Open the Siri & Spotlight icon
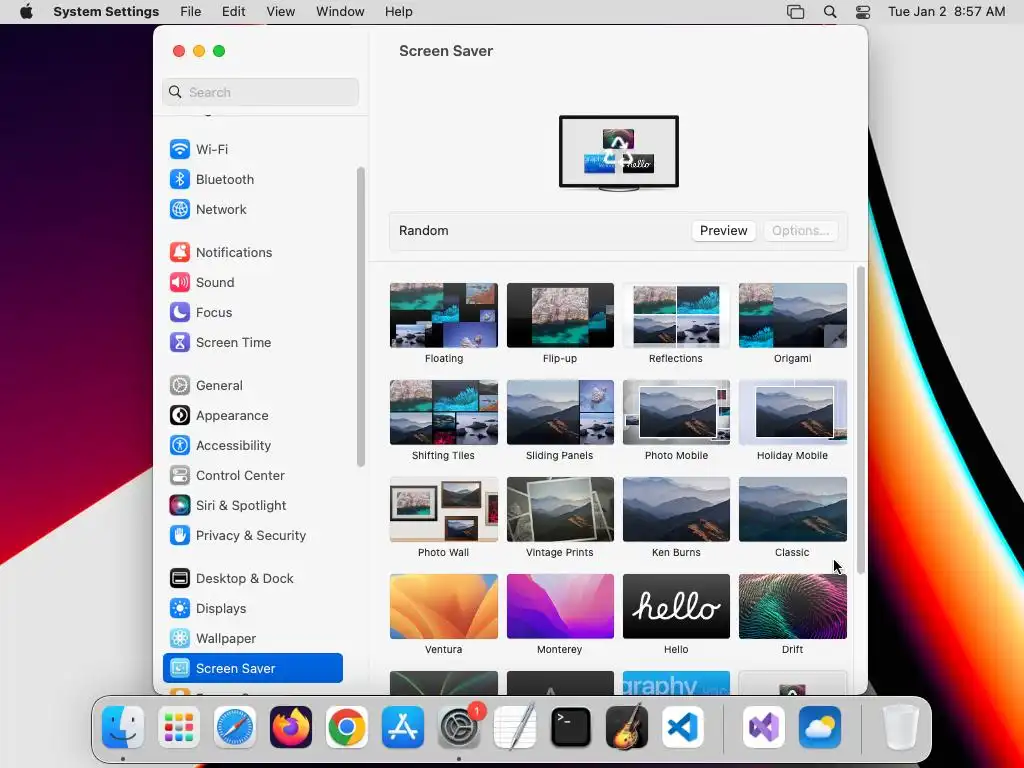 click(x=180, y=505)
